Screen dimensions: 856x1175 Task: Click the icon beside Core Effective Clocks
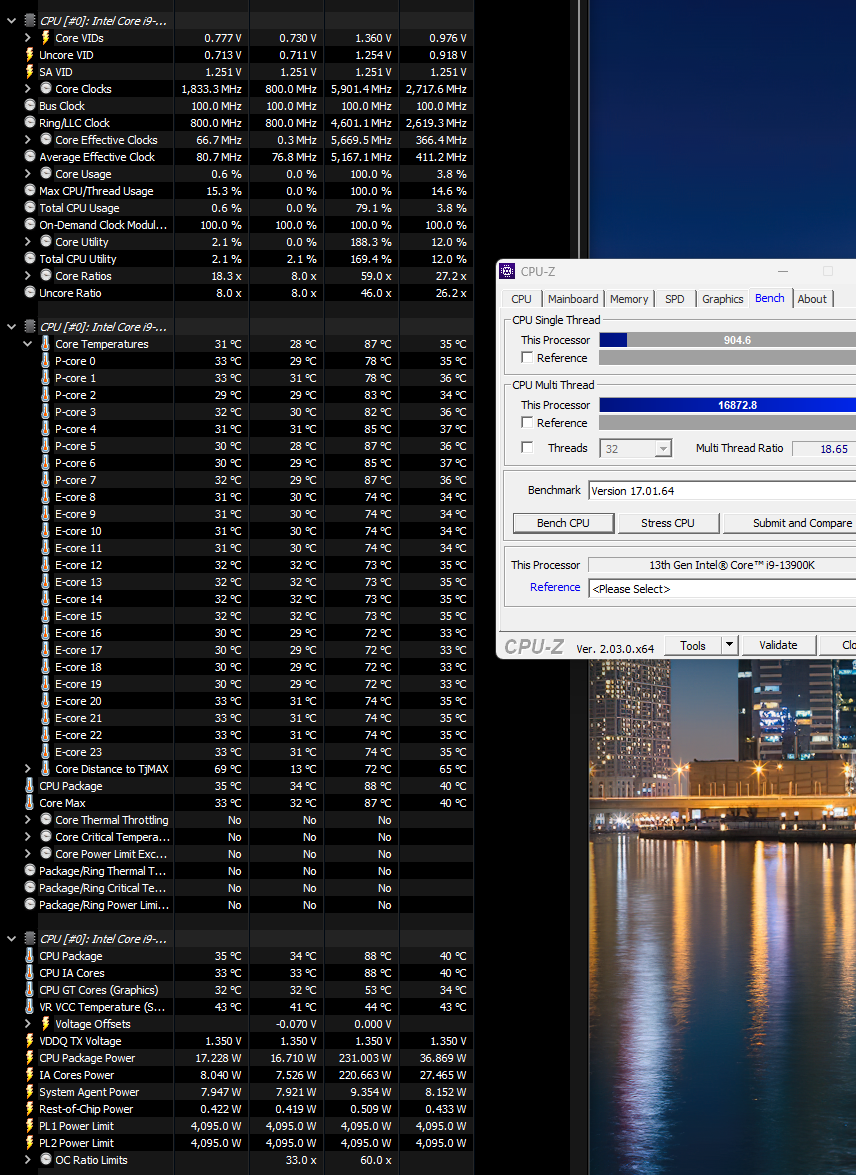(46, 139)
